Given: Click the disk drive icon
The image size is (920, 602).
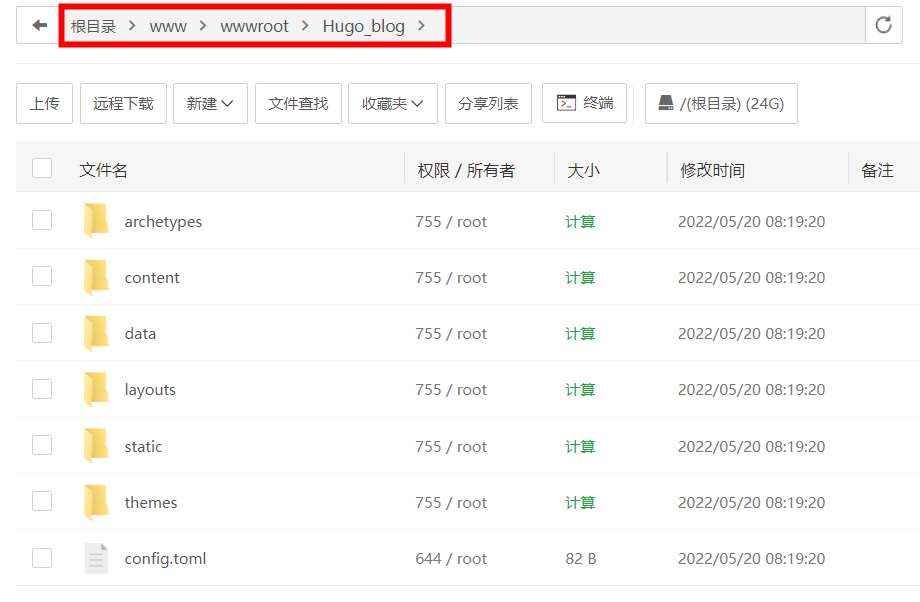Looking at the screenshot, I should (666, 103).
